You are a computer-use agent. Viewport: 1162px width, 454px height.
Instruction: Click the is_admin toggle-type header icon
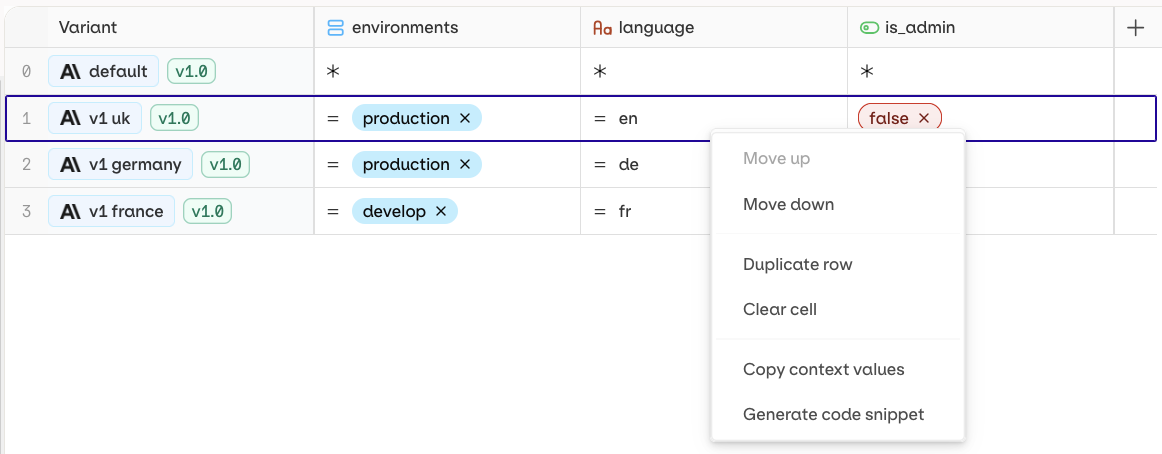click(x=869, y=28)
